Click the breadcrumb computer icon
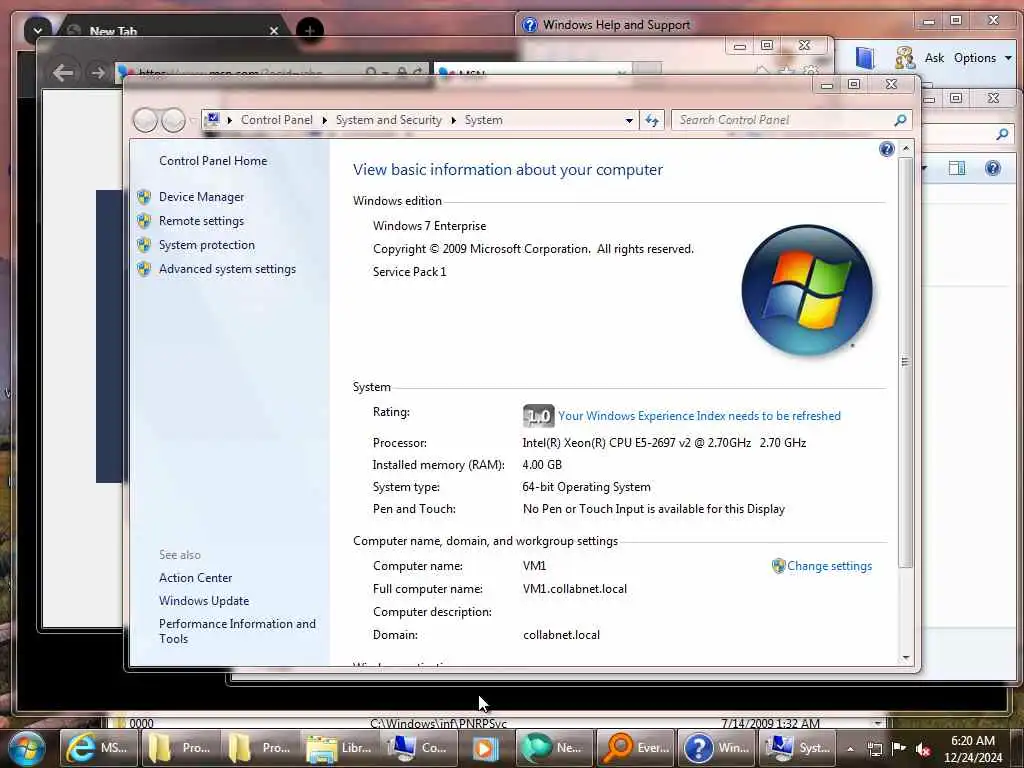 [x=212, y=120]
